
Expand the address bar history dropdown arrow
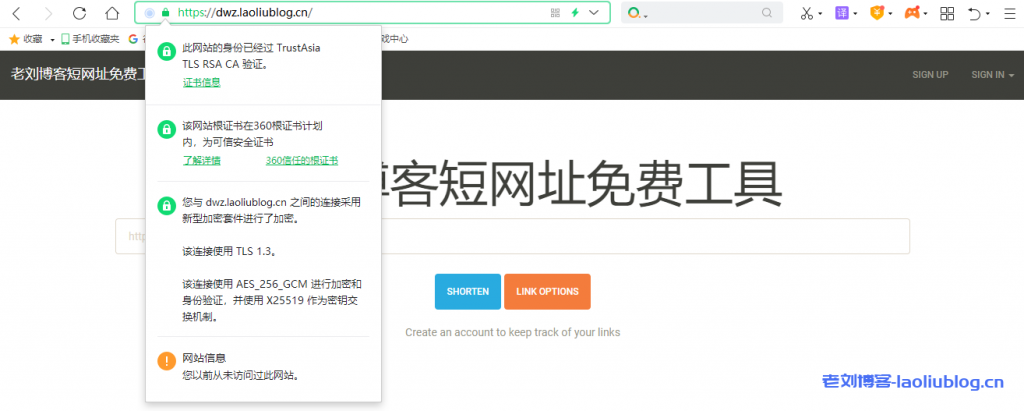coord(595,13)
